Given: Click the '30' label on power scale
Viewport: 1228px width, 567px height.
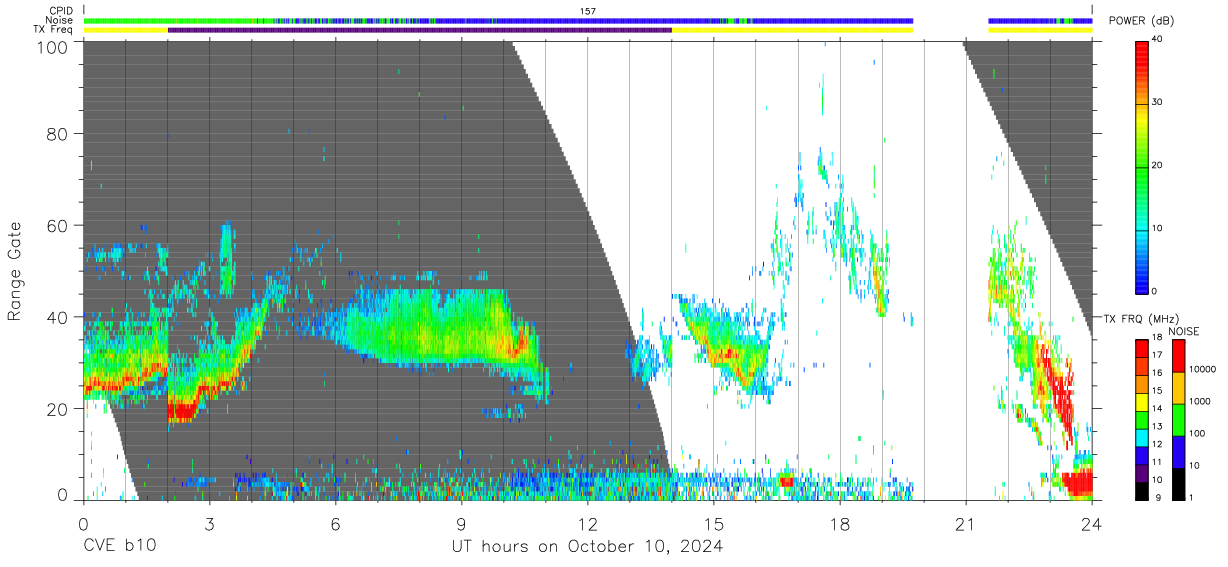Looking at the screenshot, I should 1159,102.
